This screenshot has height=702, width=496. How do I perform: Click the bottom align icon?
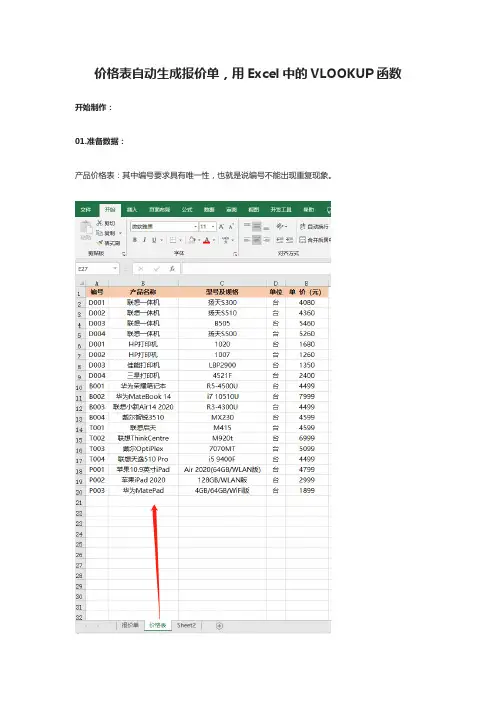click(266, 227)
